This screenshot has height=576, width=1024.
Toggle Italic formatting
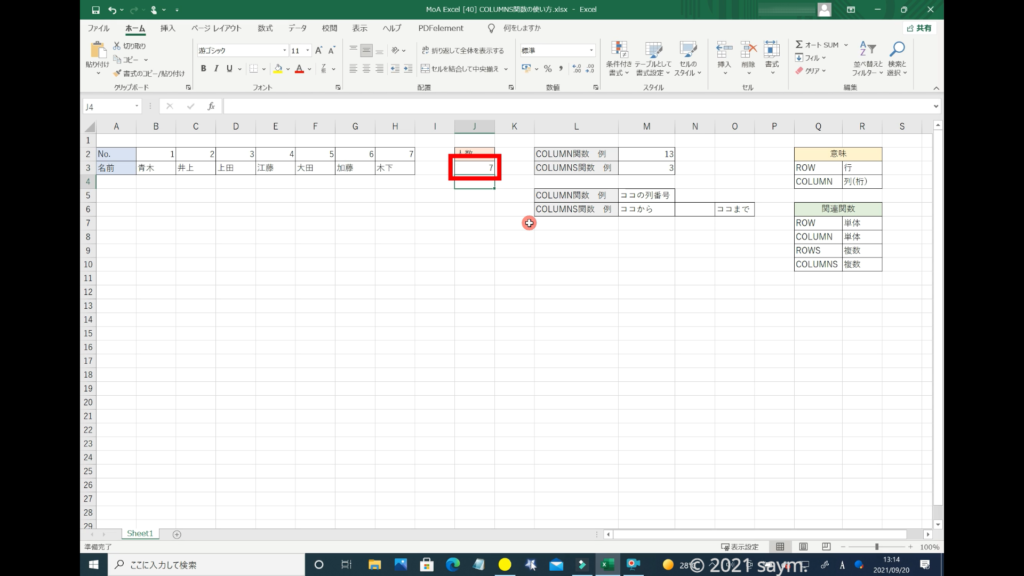pyautogui.click(x=217, y=69)
